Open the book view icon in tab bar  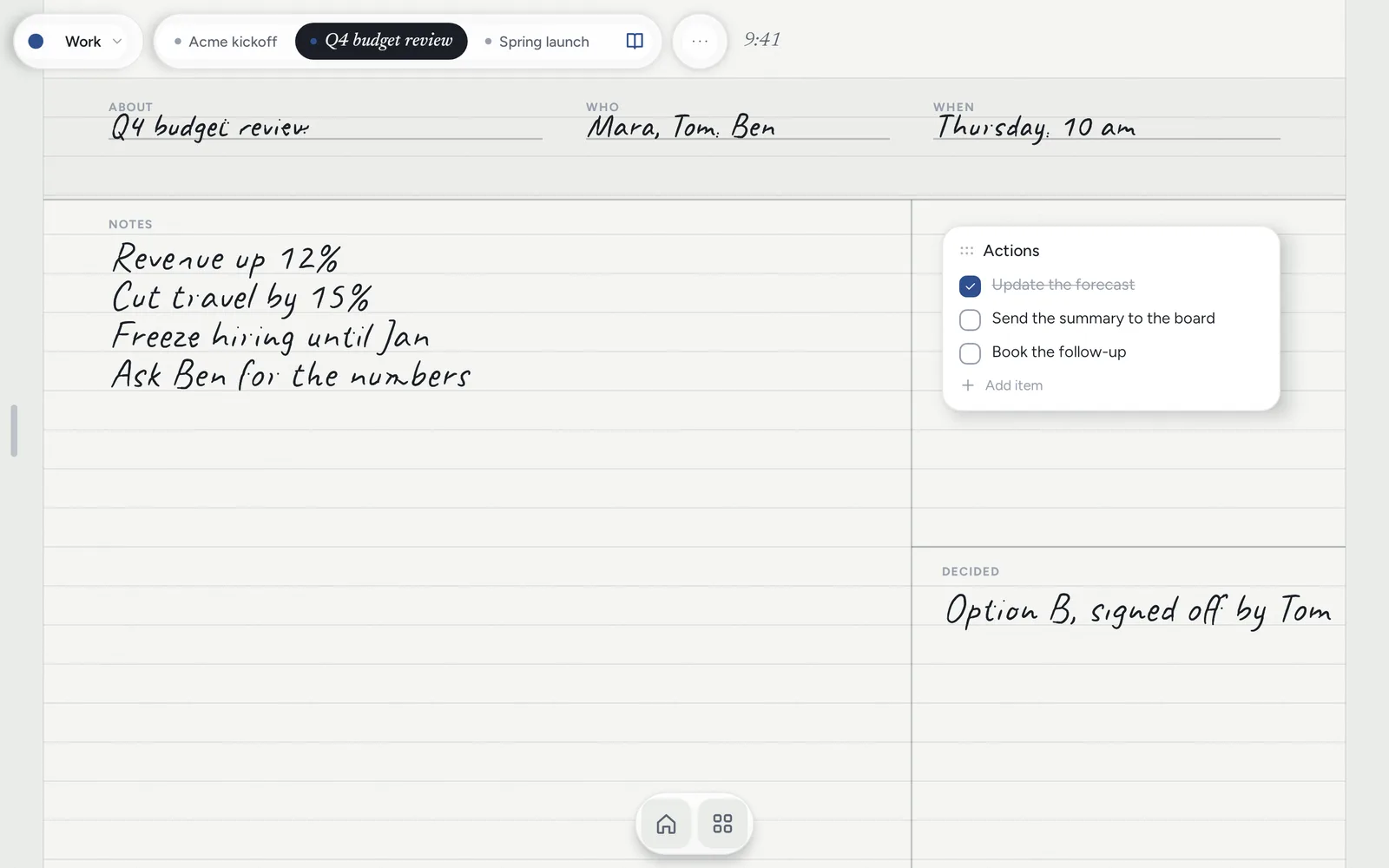(x=635, y=41)
